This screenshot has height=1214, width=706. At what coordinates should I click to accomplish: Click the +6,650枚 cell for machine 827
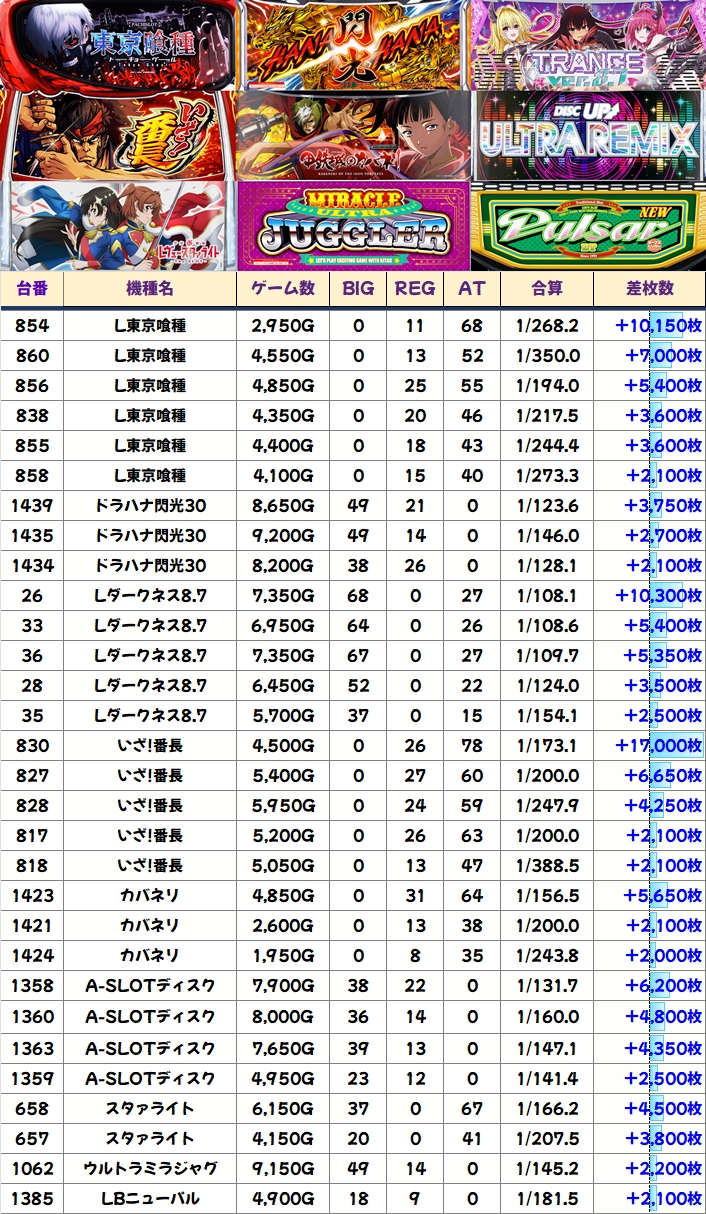point(649,775)
